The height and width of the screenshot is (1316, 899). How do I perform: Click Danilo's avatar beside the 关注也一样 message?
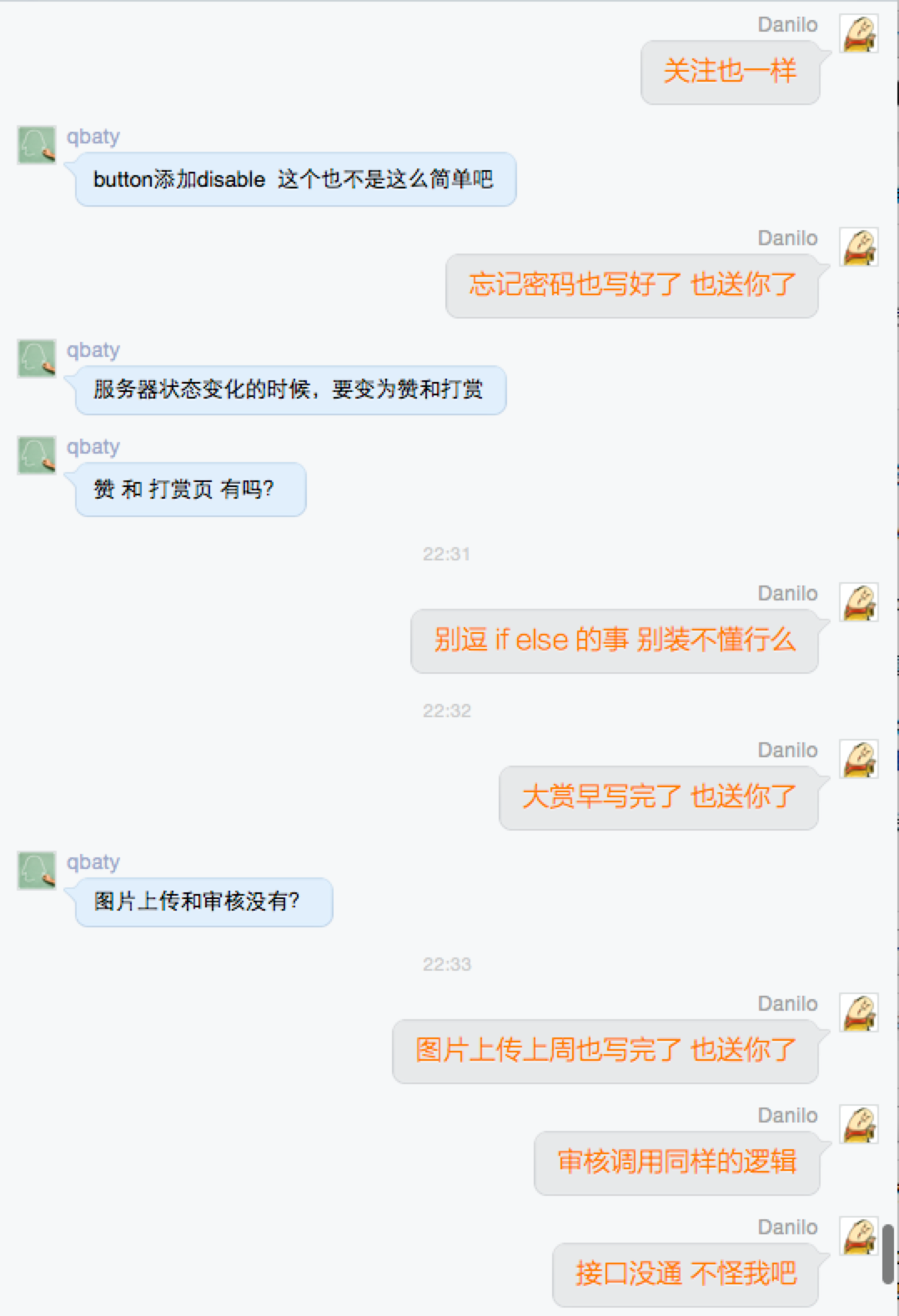[858, 34]
